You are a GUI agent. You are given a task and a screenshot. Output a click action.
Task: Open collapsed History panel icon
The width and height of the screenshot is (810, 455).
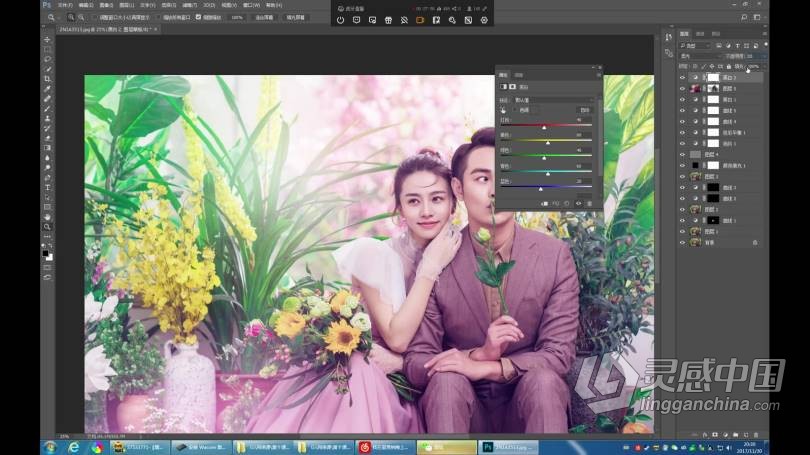669,37
